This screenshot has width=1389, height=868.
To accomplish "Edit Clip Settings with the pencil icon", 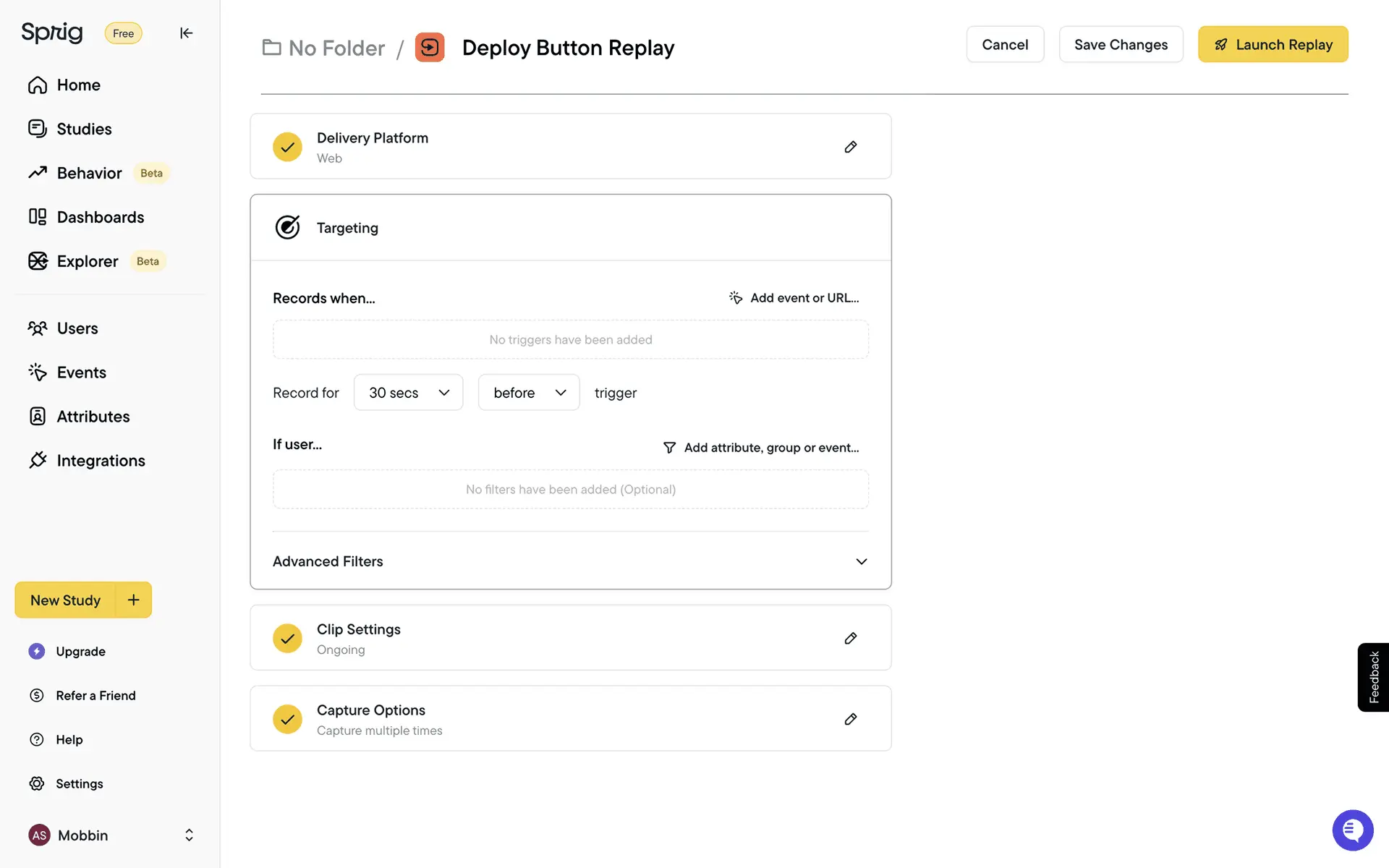I will click(851, 638).
